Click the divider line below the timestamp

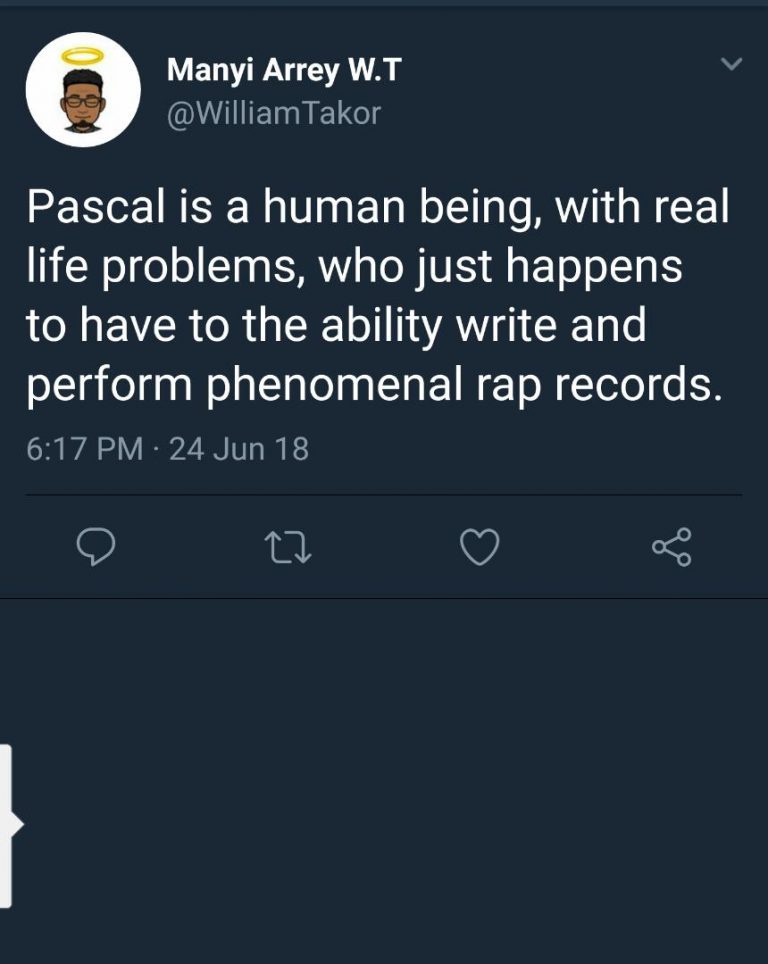(384, 494)
